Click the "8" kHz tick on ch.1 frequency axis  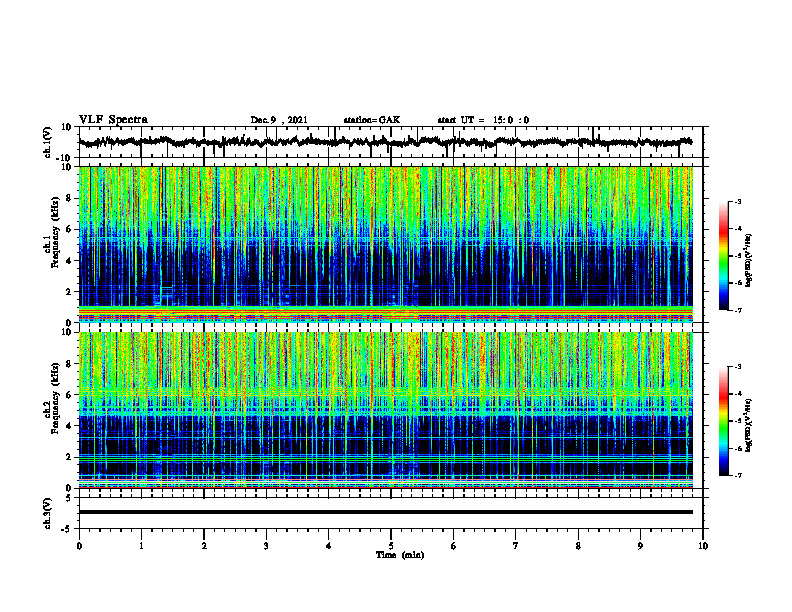click(70, 198)
